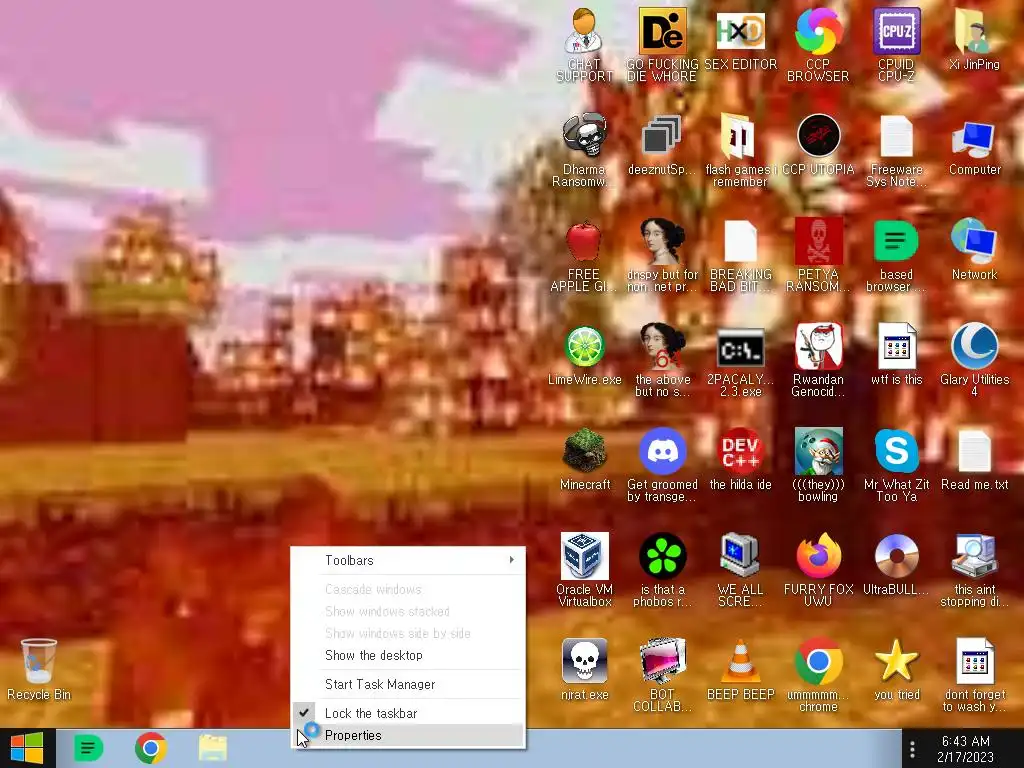Launch Glary Utilities 4
Viewport: 1024px width, 768px height.
[x=974, y=360]
